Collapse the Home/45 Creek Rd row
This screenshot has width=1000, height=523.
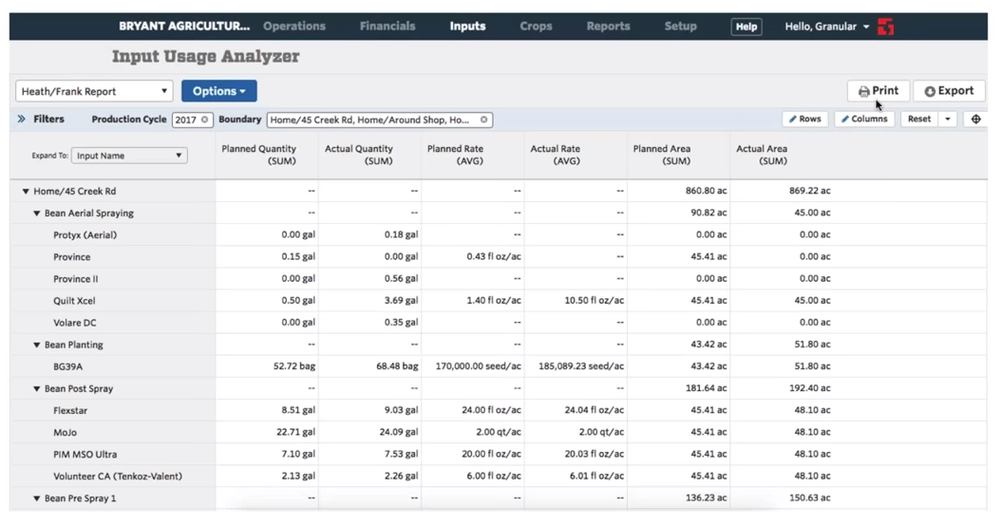tap(26, 191)
